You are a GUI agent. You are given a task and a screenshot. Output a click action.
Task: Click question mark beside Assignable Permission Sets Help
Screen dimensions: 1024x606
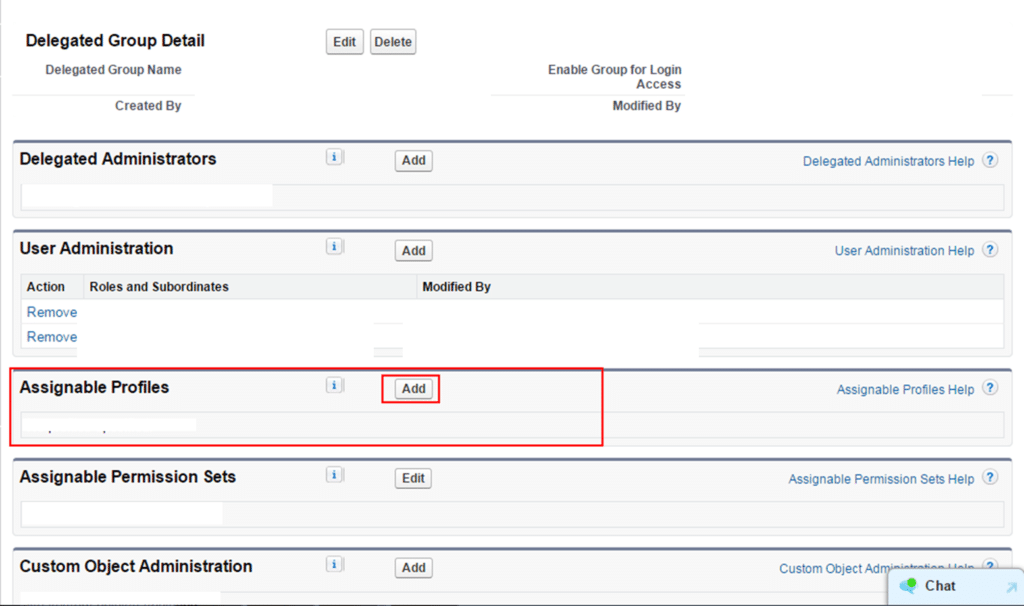click(989, 478)
